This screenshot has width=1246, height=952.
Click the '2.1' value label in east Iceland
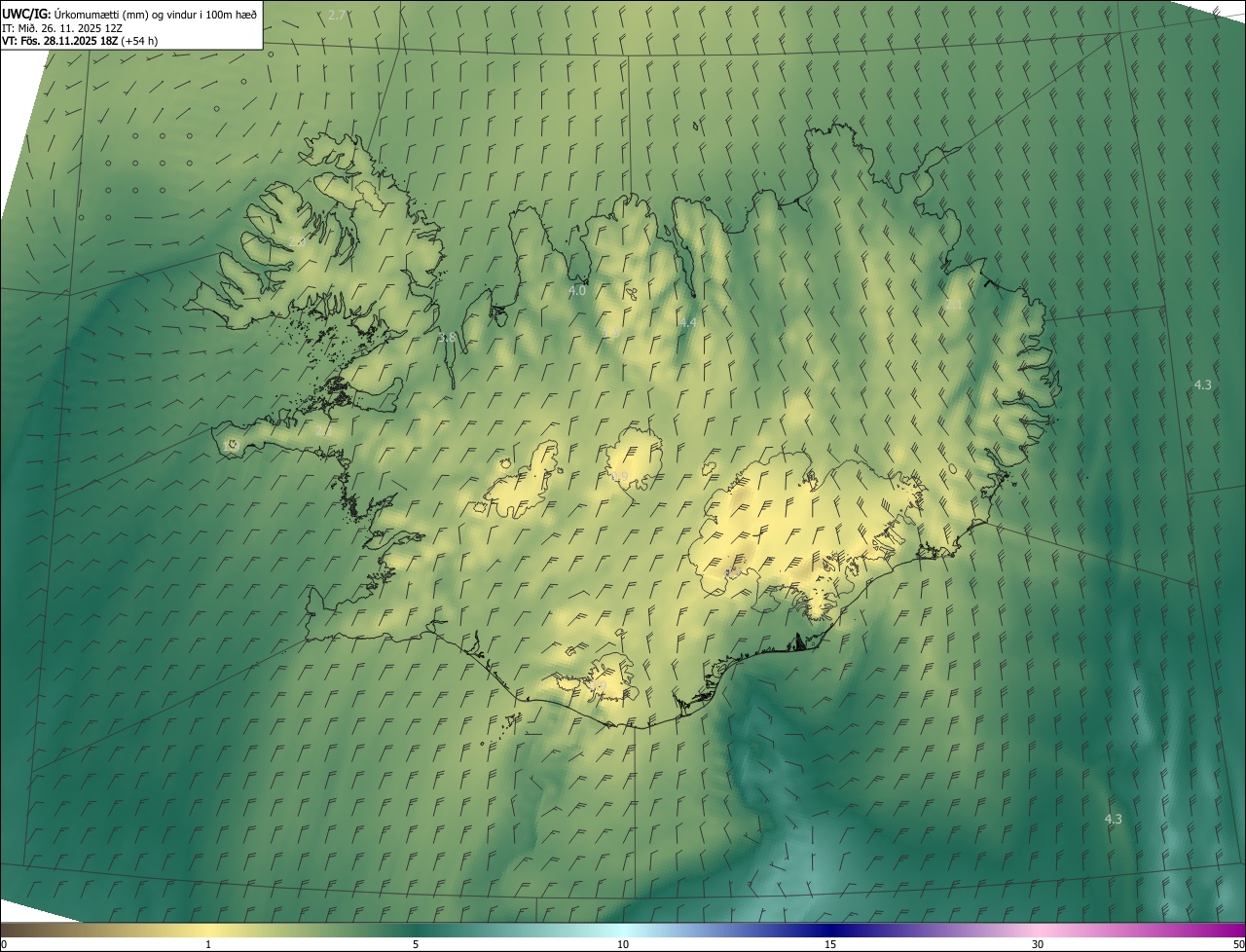coord(954,305)
